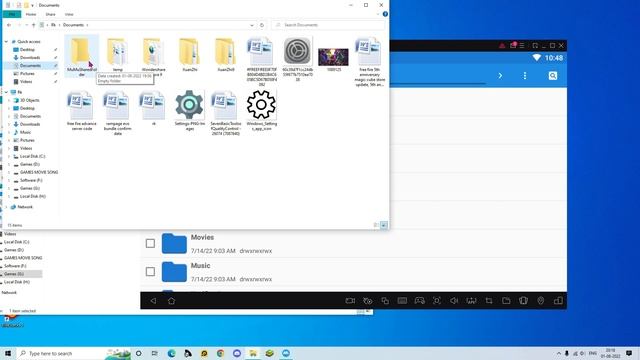640x360 pixels.
Task: Tick the Movies folder checkbox in emulator
Action: pyautogui.click(x=150, y=243)
